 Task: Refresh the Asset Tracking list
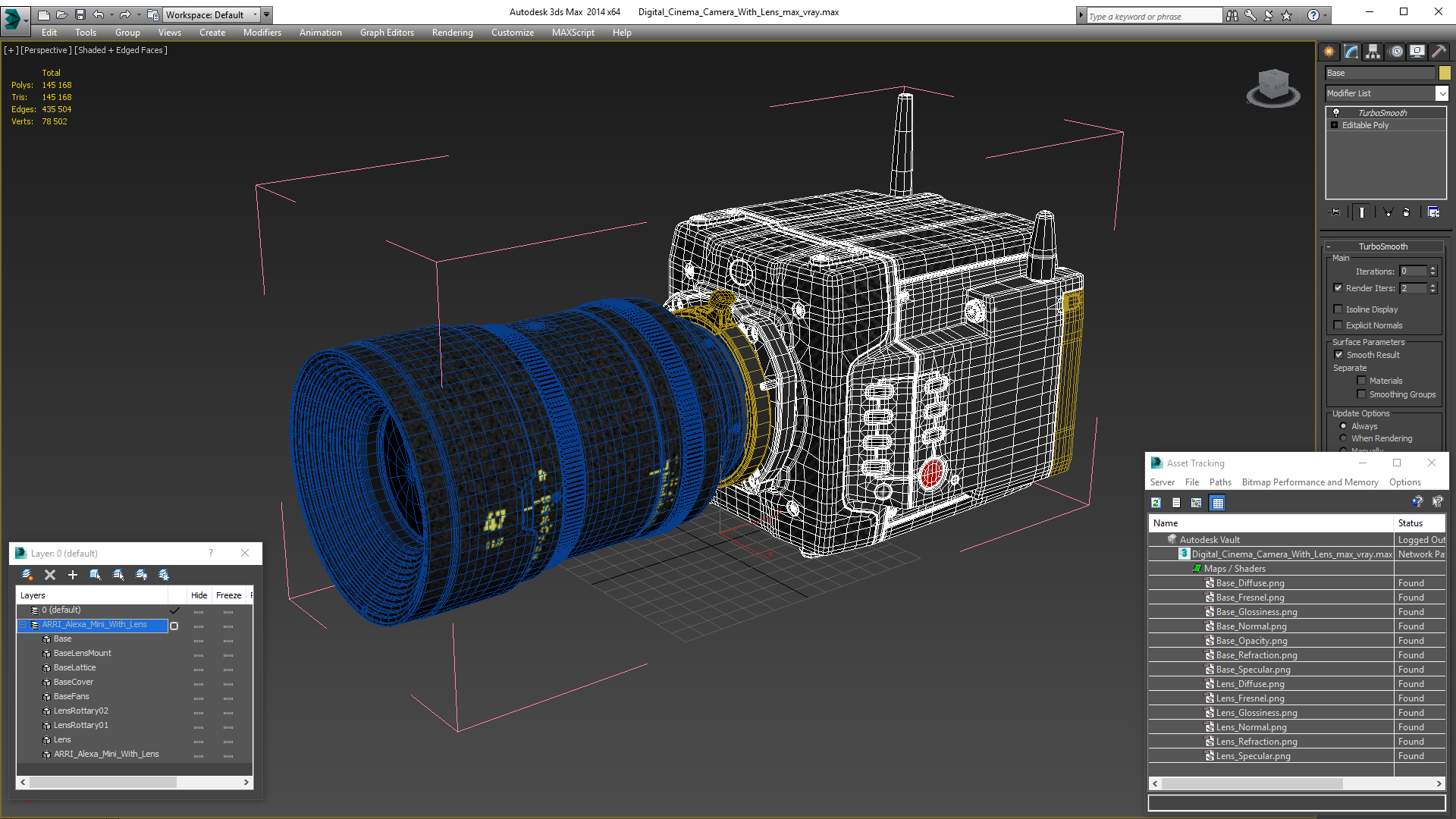pyautogui.click(x=1156, y=503)
